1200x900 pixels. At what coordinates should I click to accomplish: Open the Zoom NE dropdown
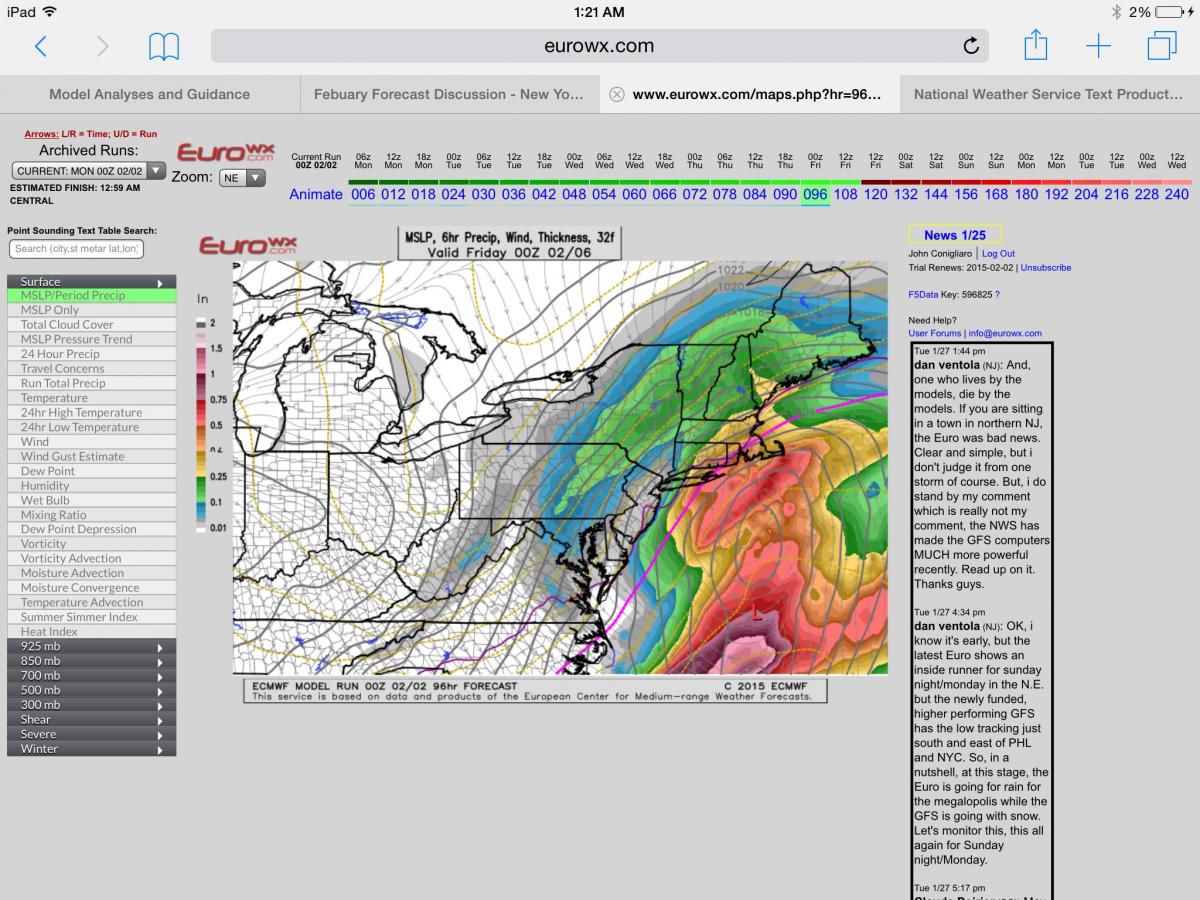243,178
